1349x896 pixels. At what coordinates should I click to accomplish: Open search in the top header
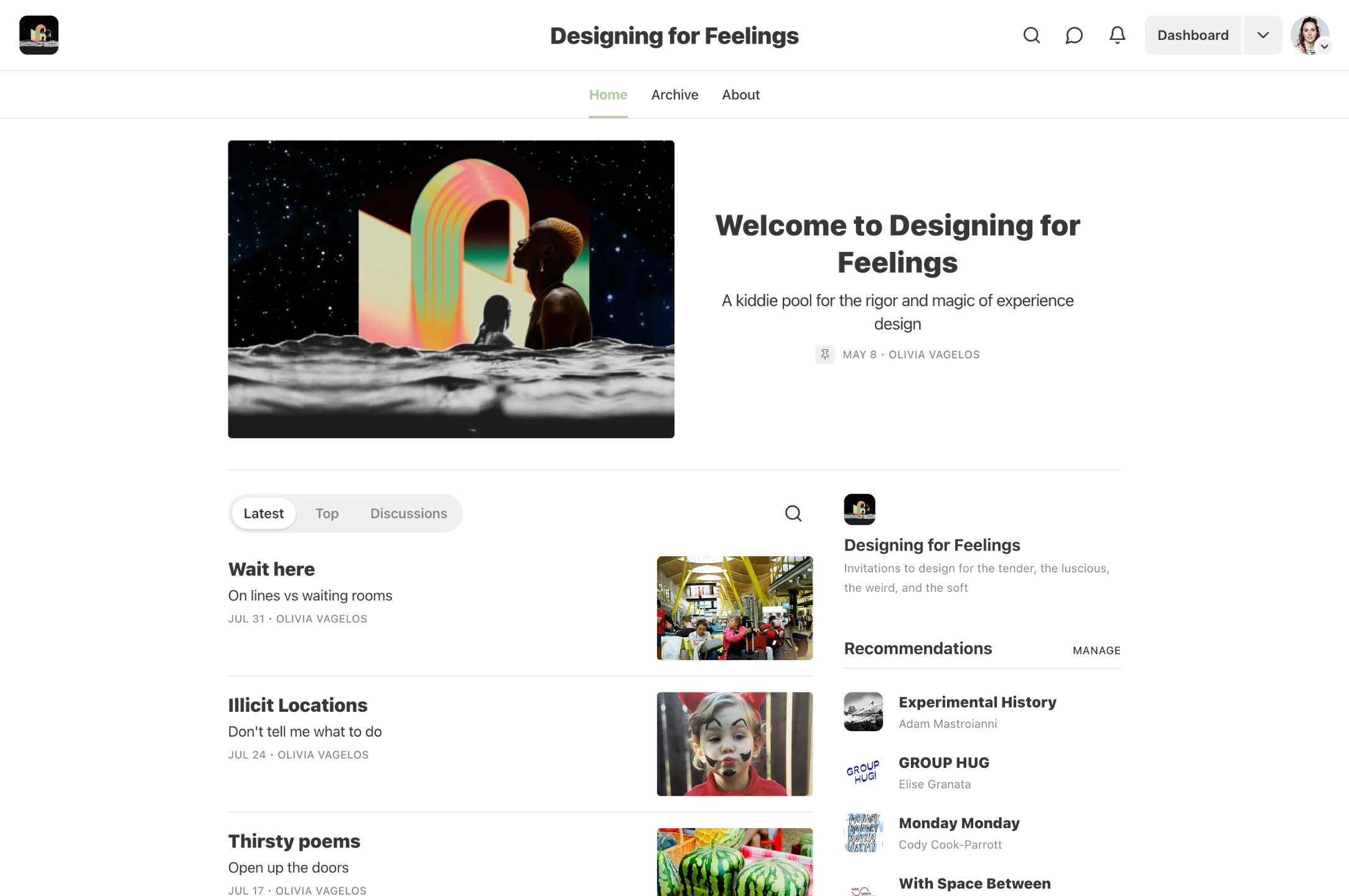coord(1031,35)
